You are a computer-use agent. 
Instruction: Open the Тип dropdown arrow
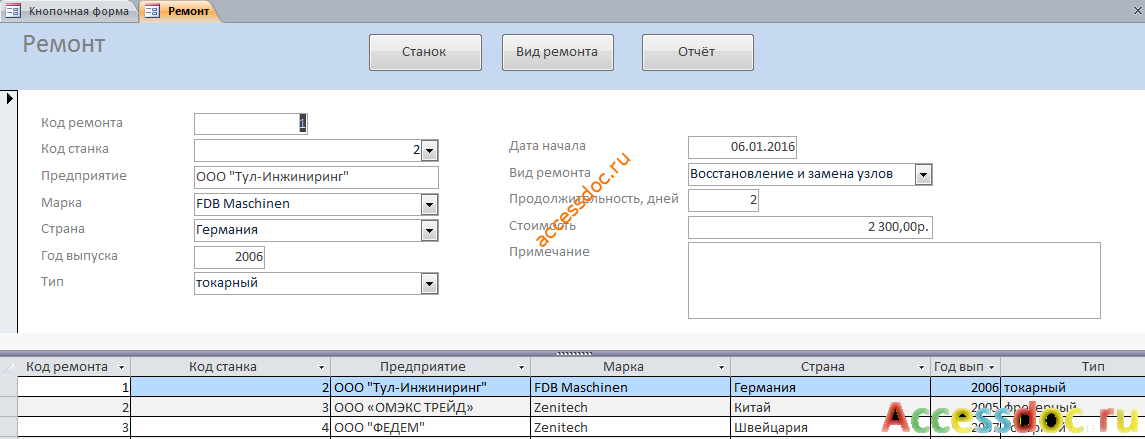point(430,284)
